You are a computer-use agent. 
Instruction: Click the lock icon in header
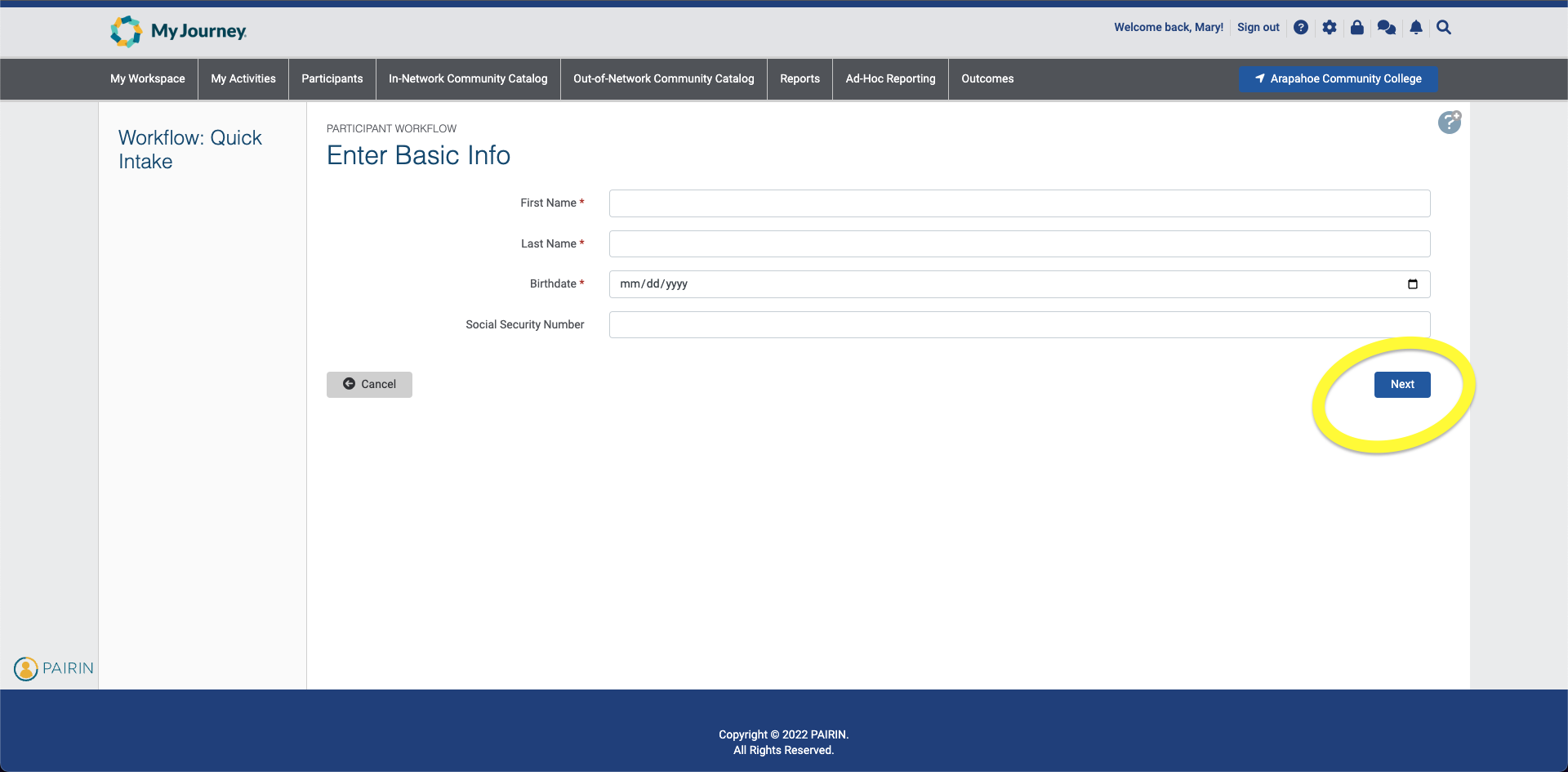pyautogui.click(x=1357, y=28)
